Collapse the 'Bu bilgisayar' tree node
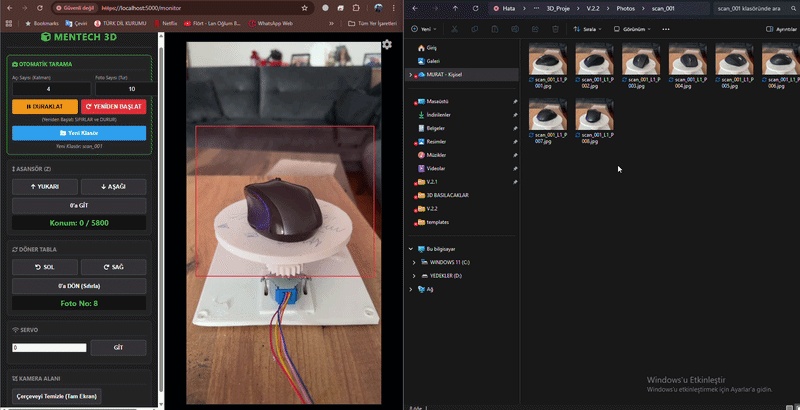This screenshot has height=410, width=800. tap(411, 249)
